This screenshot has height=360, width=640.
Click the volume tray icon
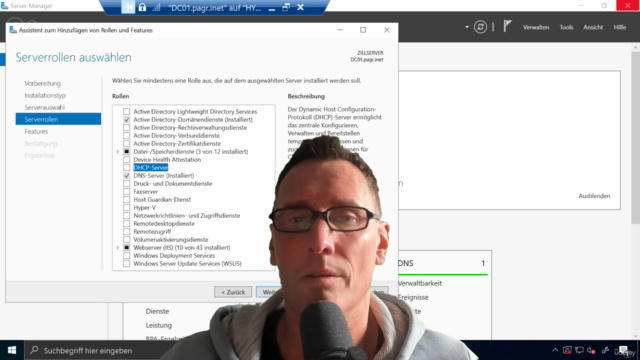pyautogui.click(x=591, y=350)
